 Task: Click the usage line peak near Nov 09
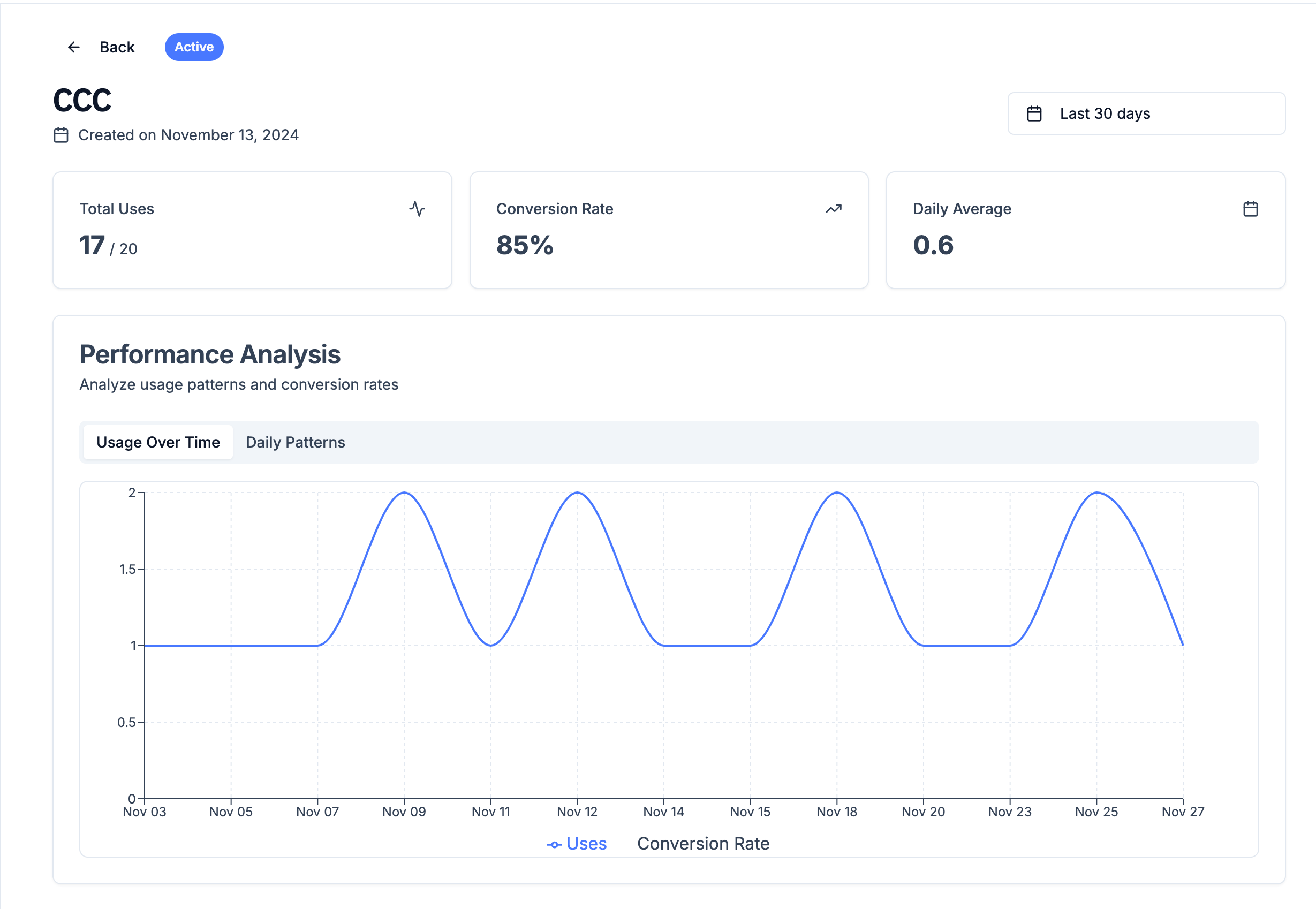click(x=404, y=493)
